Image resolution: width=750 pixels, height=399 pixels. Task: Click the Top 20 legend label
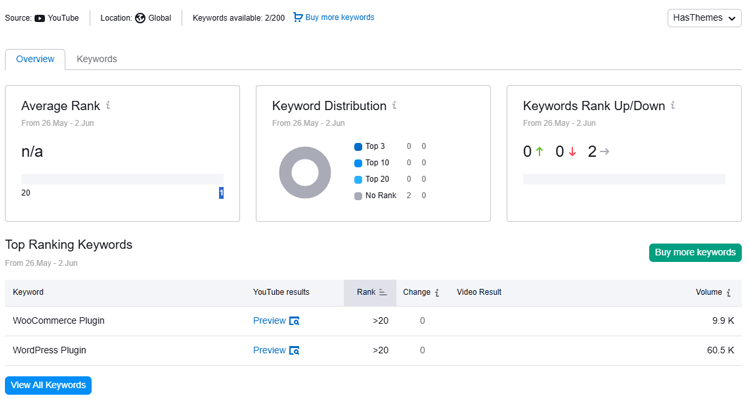tap(377, 179)
